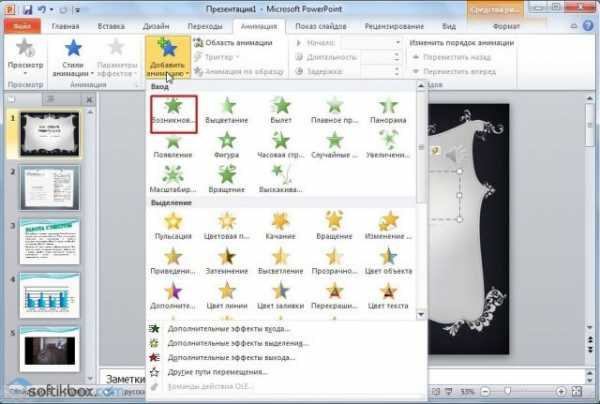Pick the Часовая стрелка entrance effect
600x404 pixels.
tap(281, 146)
